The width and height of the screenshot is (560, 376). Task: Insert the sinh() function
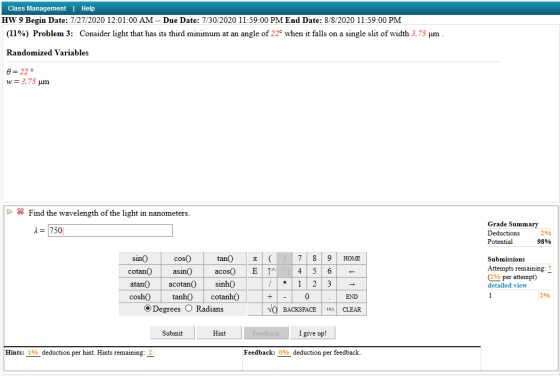[225, 284]
